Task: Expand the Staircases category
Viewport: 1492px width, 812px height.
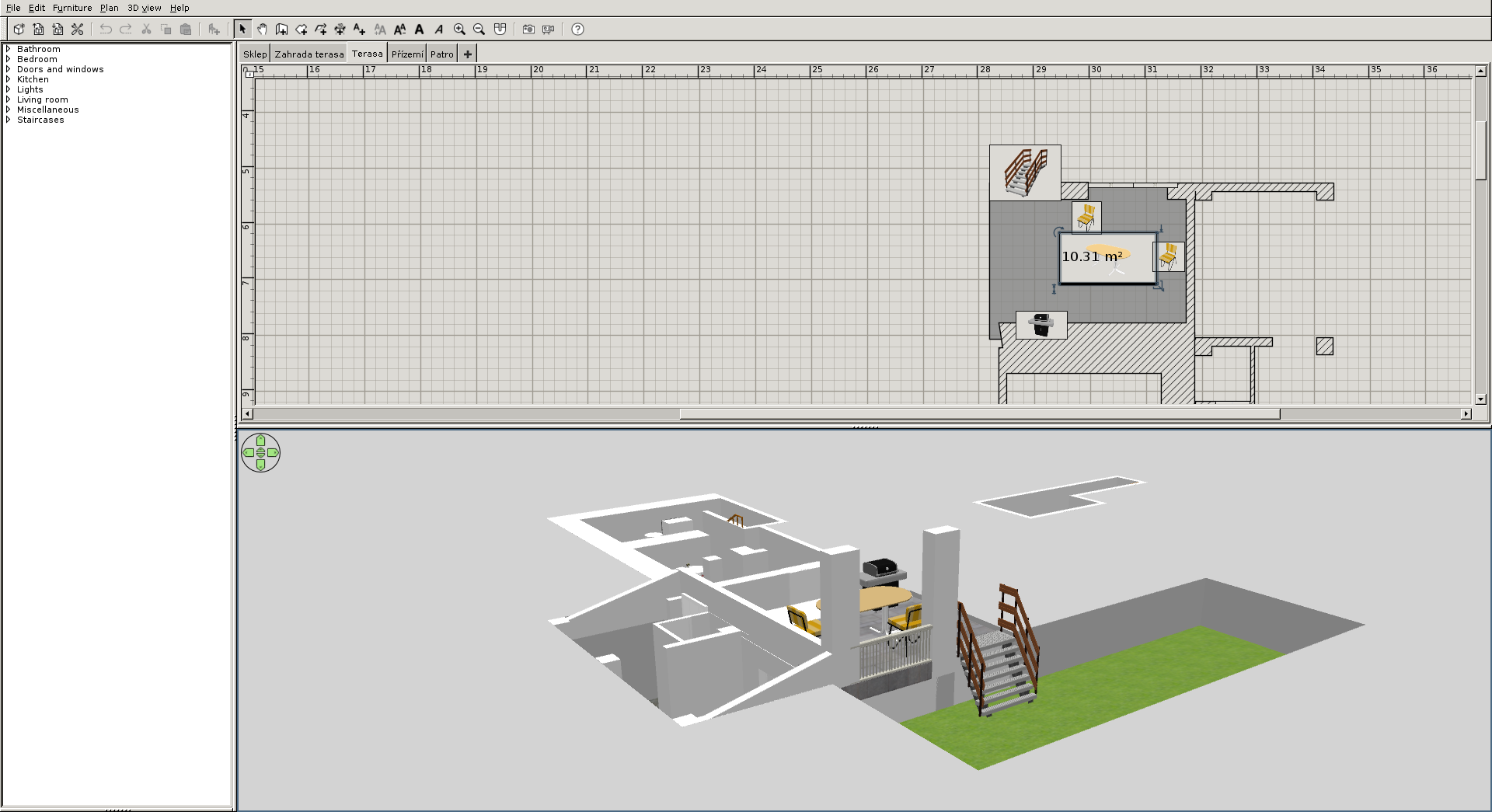Action: [x=8, y=120]
